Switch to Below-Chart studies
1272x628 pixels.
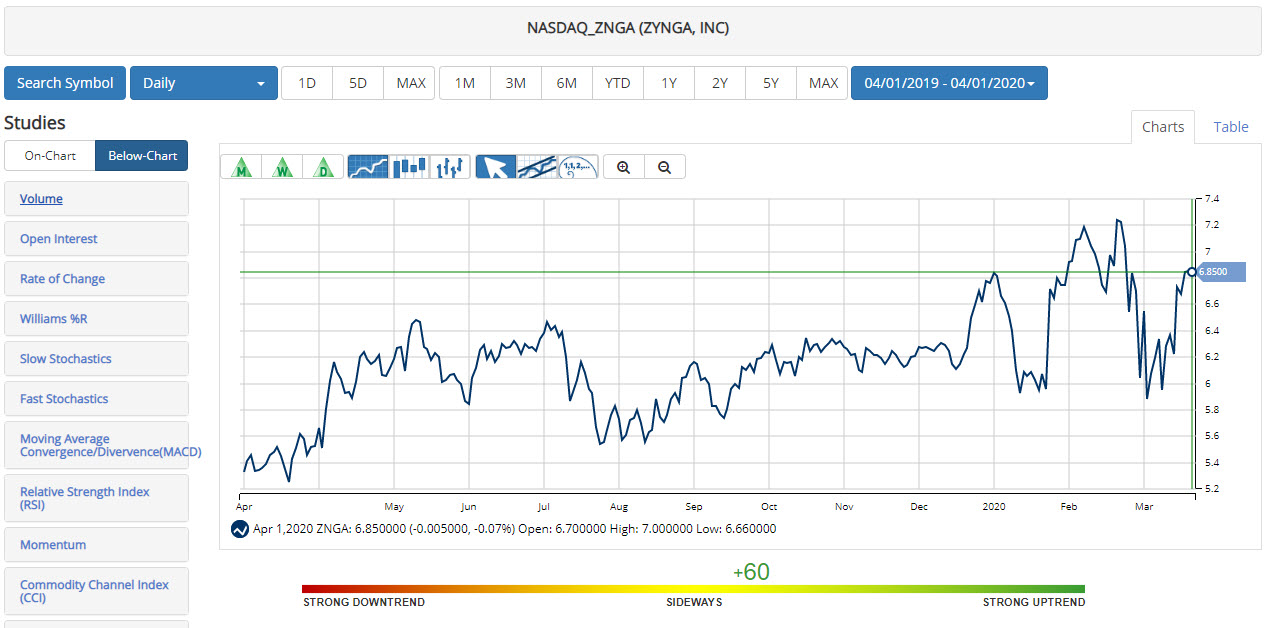[142, 156]
